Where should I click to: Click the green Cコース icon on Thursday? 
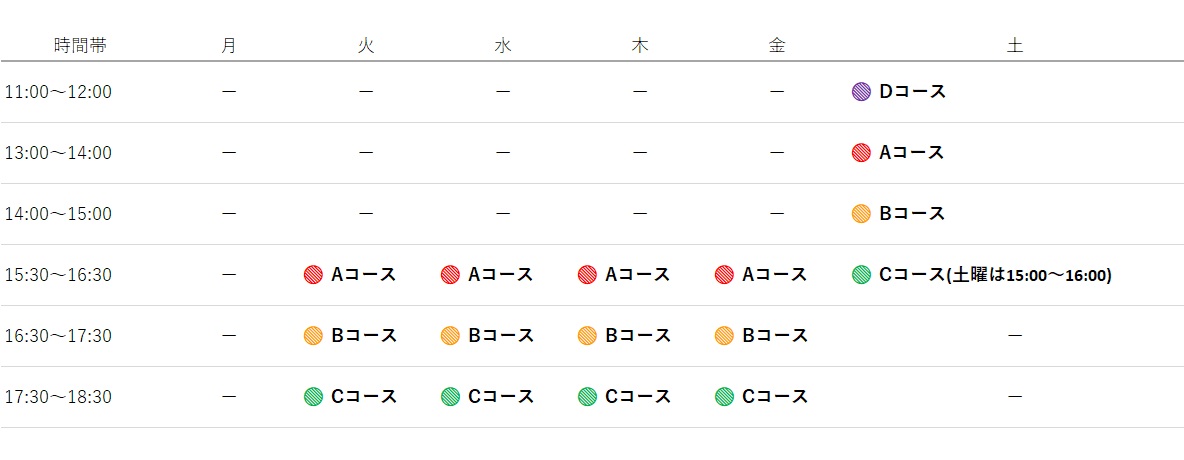click(587, 397)
